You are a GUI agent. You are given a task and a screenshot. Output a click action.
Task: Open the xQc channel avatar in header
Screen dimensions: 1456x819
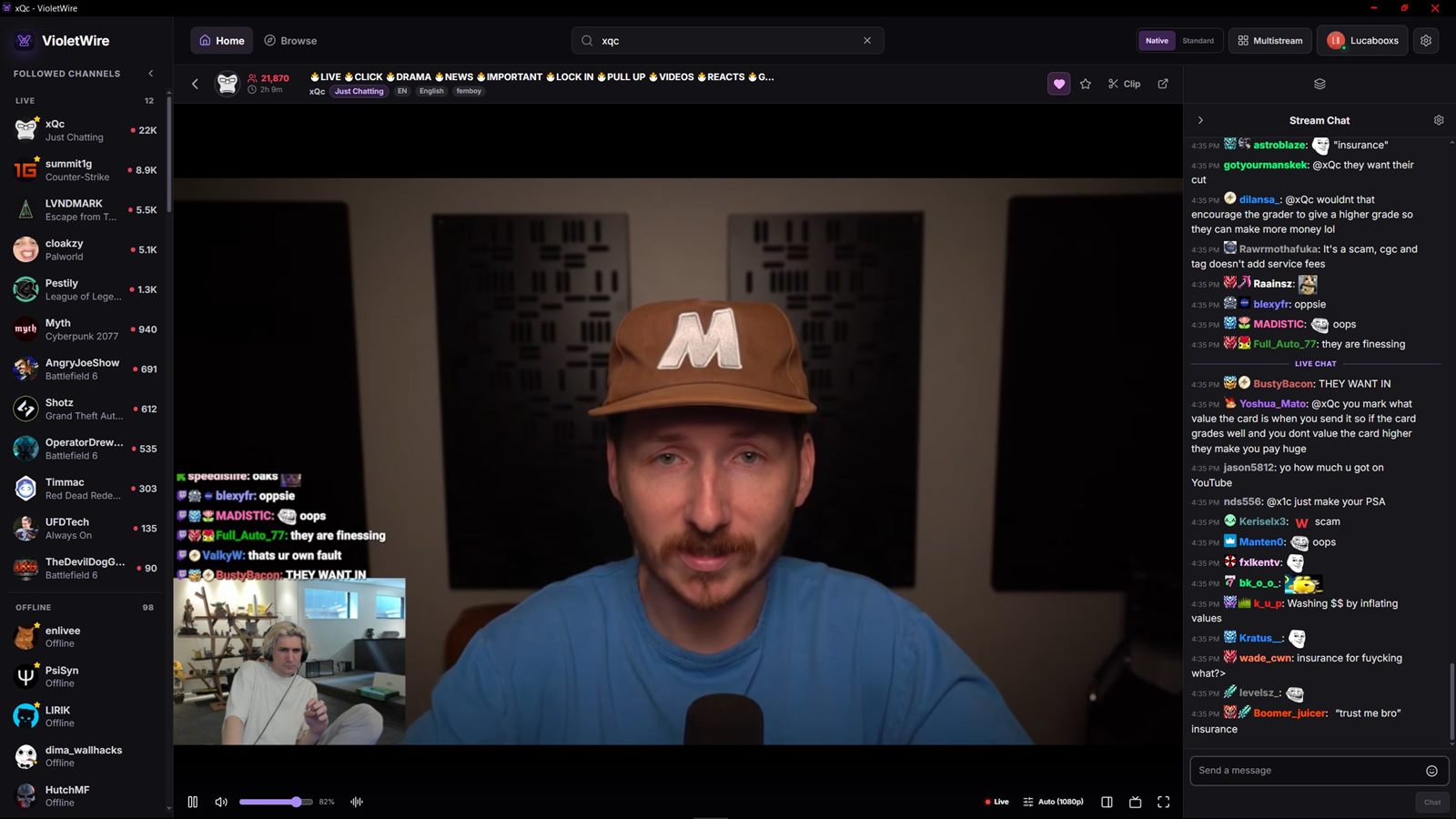(x=227, y=84)
